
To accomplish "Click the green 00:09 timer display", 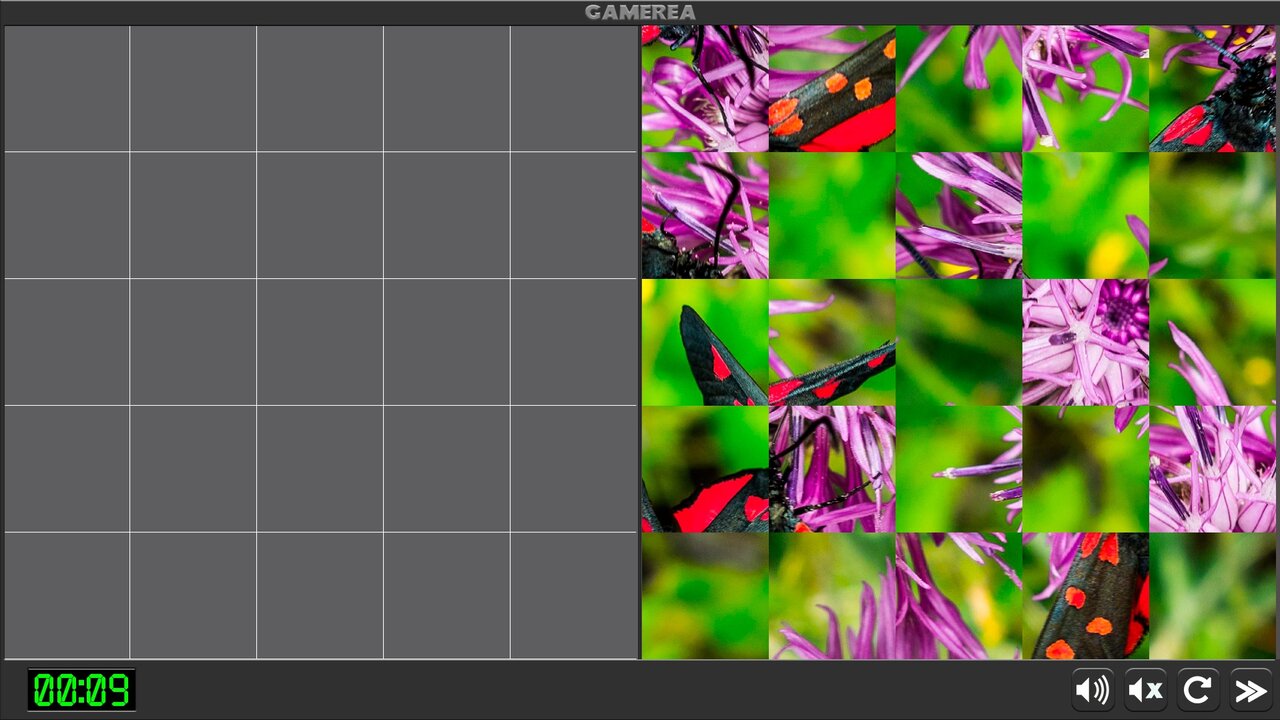I will click(82, 690).
